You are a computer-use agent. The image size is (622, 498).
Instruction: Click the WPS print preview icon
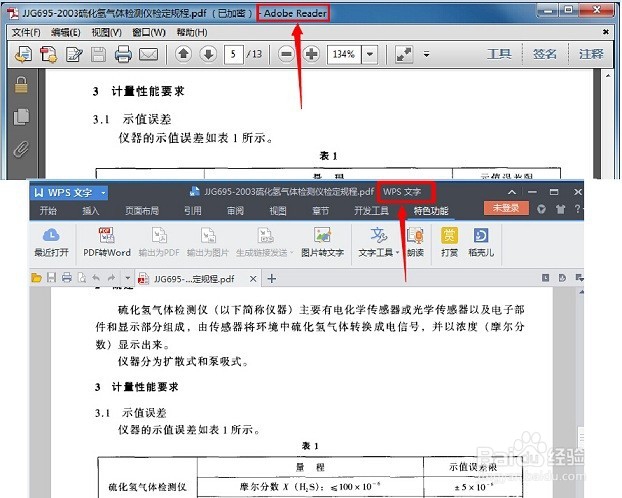pos(82,277)
